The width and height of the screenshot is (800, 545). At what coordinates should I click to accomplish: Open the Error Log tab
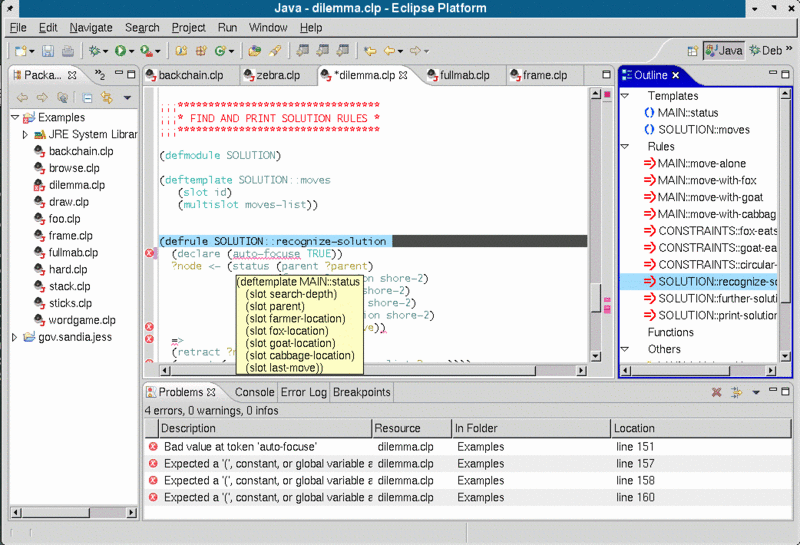304,392
